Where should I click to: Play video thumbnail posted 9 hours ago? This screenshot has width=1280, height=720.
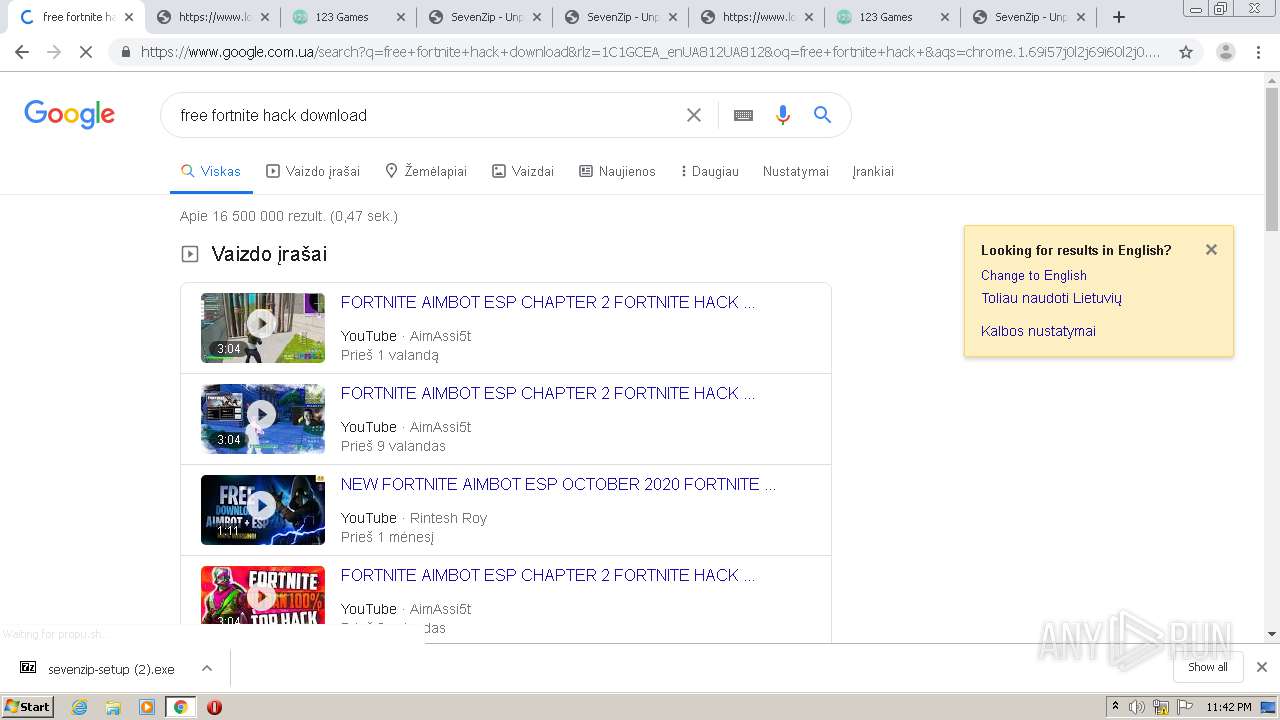click(263, 418)
